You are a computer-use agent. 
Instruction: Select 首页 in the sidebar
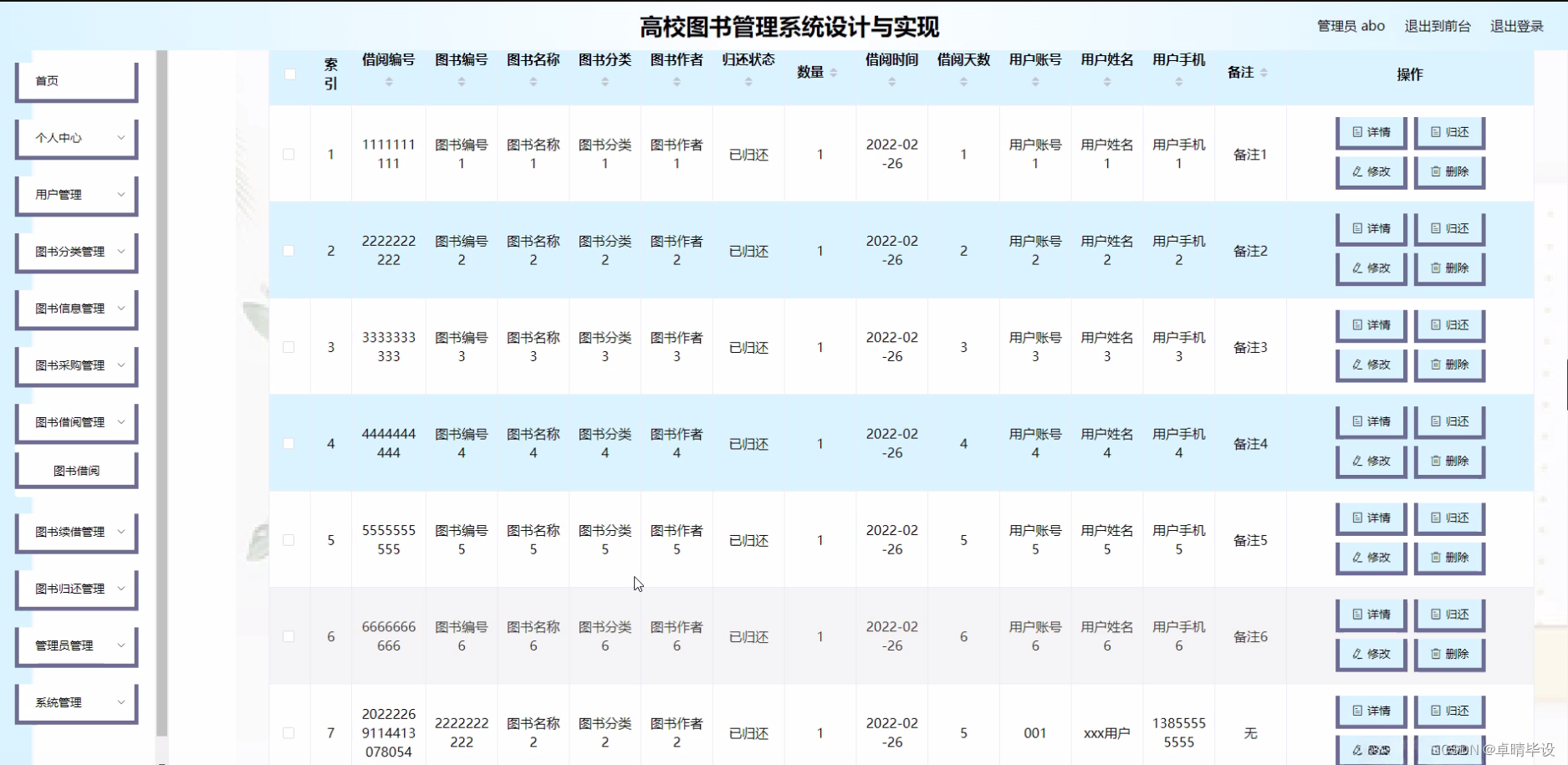pyautogui.click(x=76, y=80)
